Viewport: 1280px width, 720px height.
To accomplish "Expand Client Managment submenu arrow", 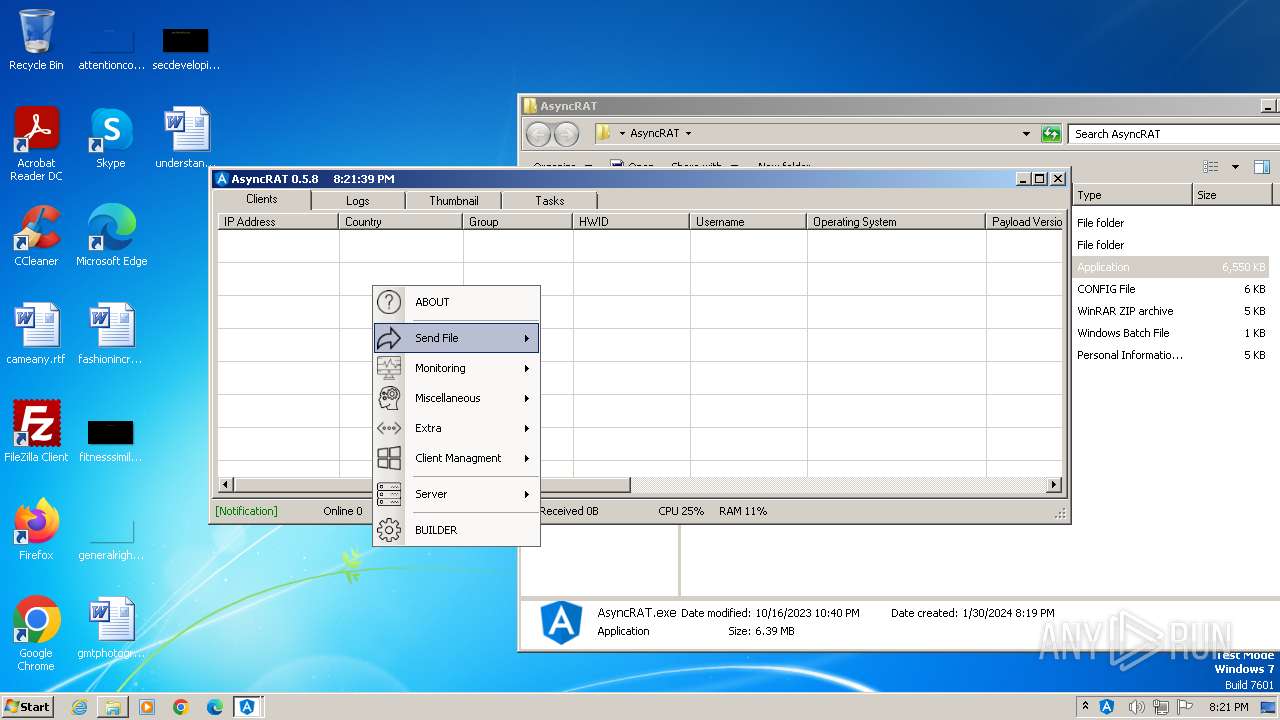I will [526, 458].
